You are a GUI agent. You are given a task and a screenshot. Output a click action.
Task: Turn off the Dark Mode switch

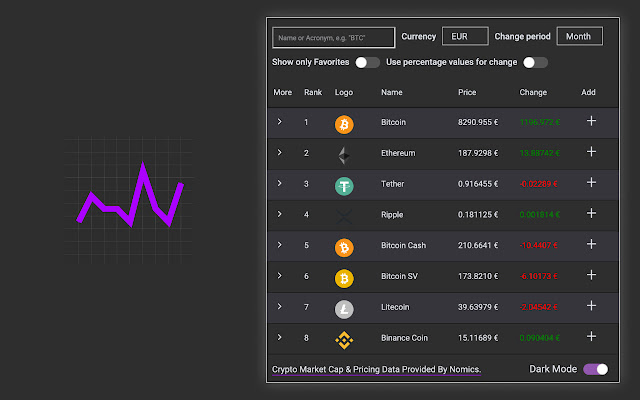tap(596, 369)
